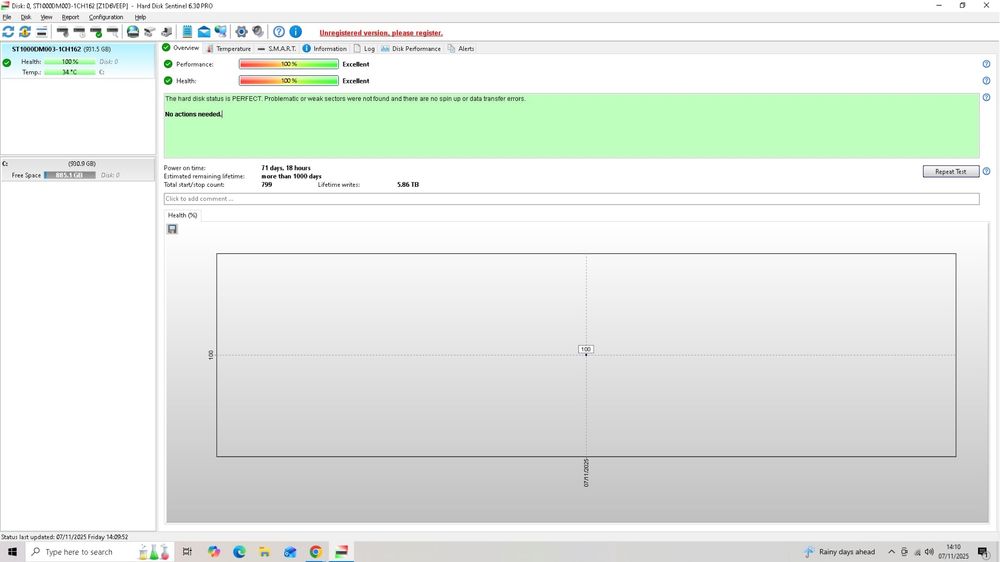The width and height of the screenshot is (1000, 562).
Task: Open Microsoft Edge from the taskbar
Action: (x=239, y=552)
